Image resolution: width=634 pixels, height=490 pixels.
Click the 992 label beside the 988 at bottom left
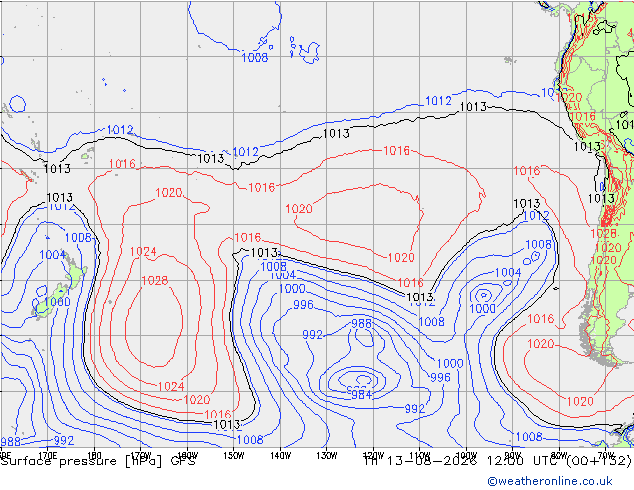tap(64, 440)
